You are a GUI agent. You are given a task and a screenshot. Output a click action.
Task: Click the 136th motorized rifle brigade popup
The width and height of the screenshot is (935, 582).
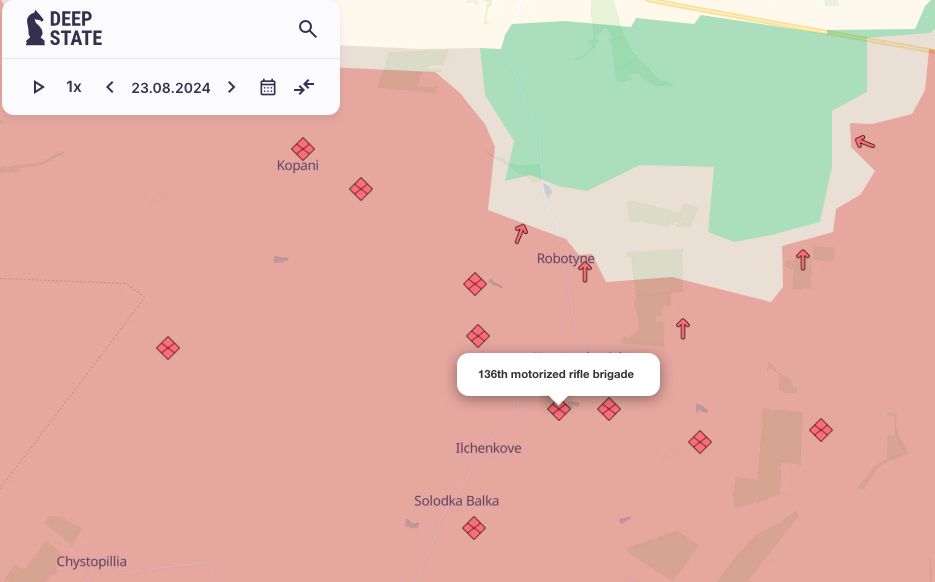coord(558,374)
